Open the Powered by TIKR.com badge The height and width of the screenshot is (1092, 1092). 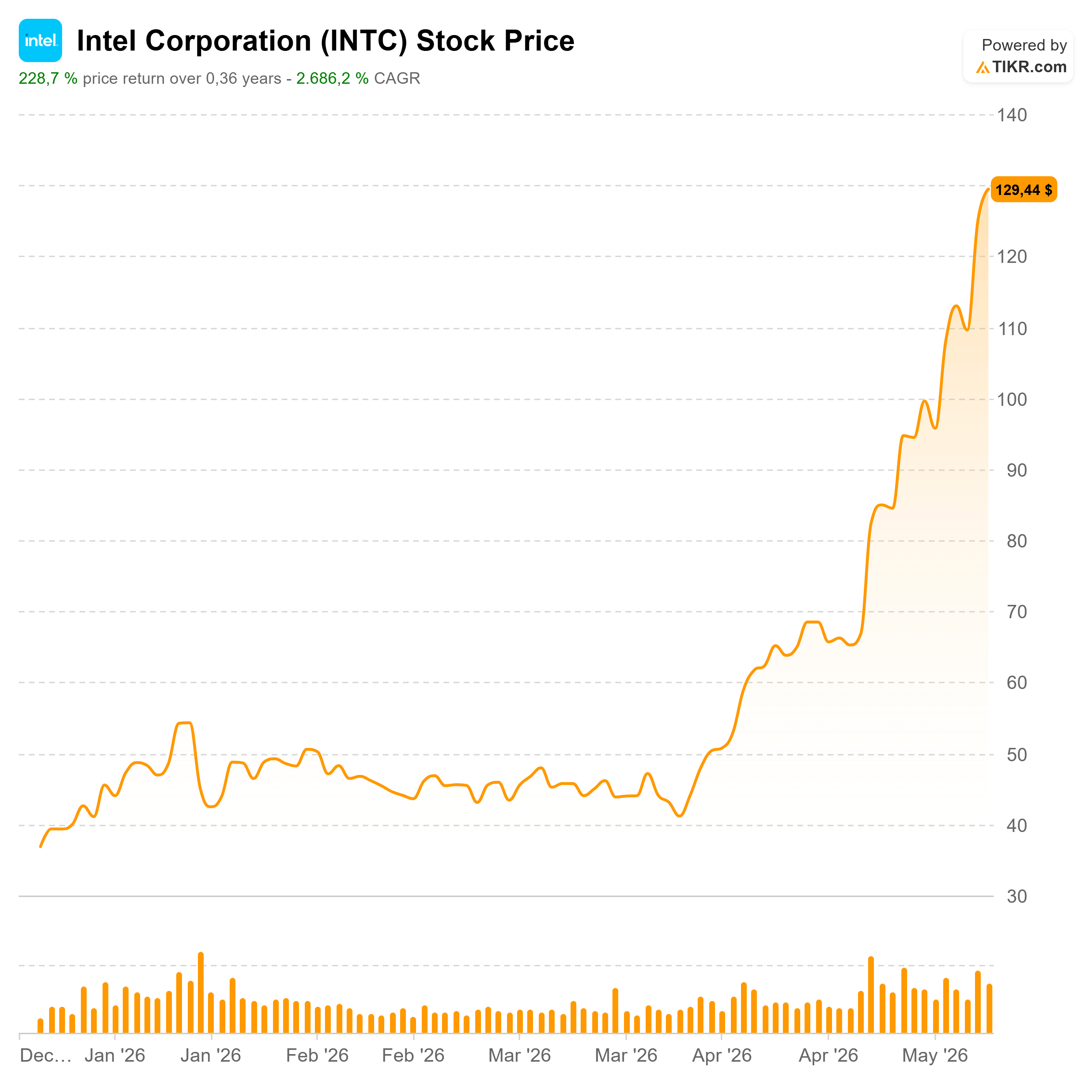click(1018, 56)
